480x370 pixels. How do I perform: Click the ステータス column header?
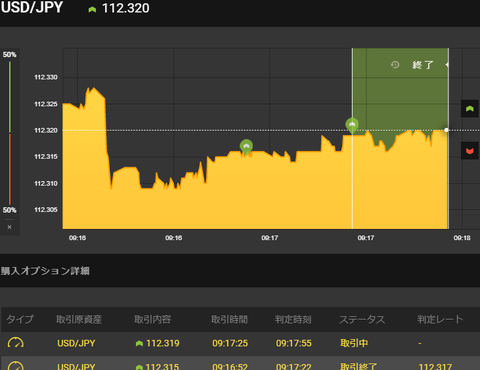(362, 319)
